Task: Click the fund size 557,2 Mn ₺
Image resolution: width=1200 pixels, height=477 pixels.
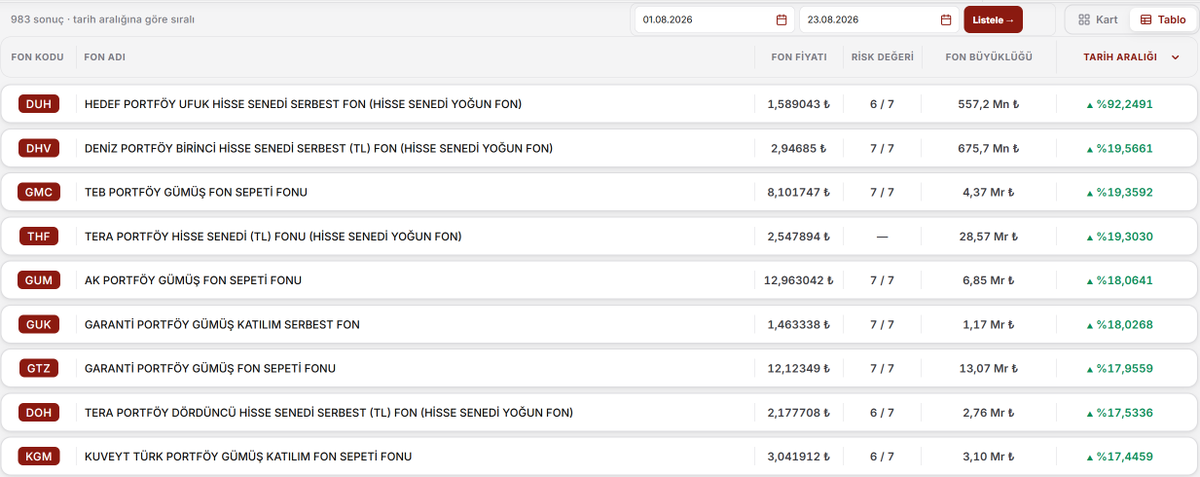Action: 988,104
